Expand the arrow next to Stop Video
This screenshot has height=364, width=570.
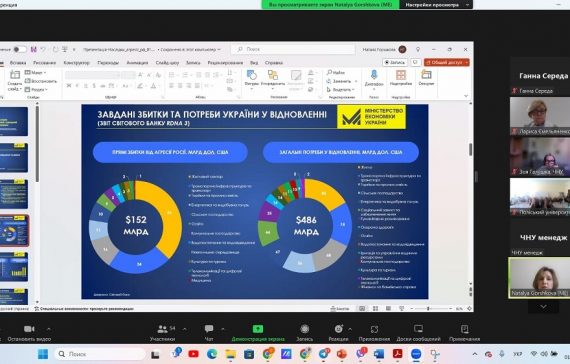point(49,329)
